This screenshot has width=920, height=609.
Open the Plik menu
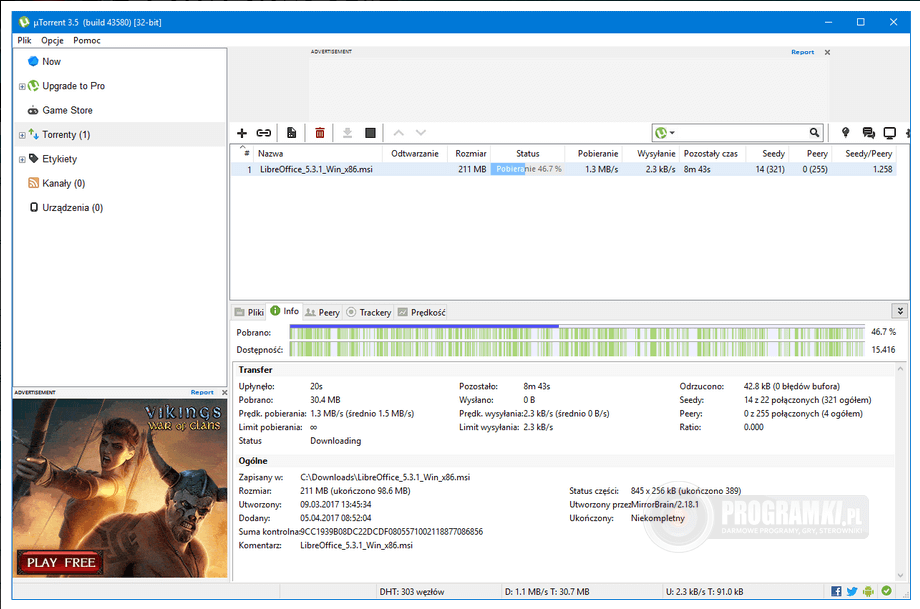click(24, 40)
